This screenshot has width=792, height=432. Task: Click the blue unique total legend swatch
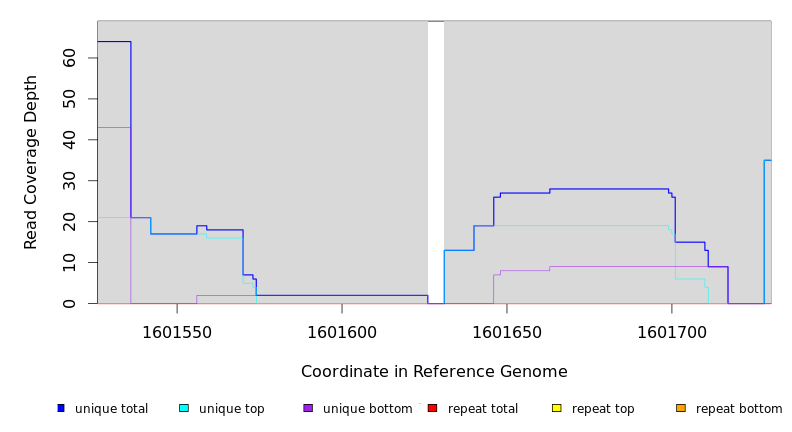pyautogui.click(x=61, y=408)
